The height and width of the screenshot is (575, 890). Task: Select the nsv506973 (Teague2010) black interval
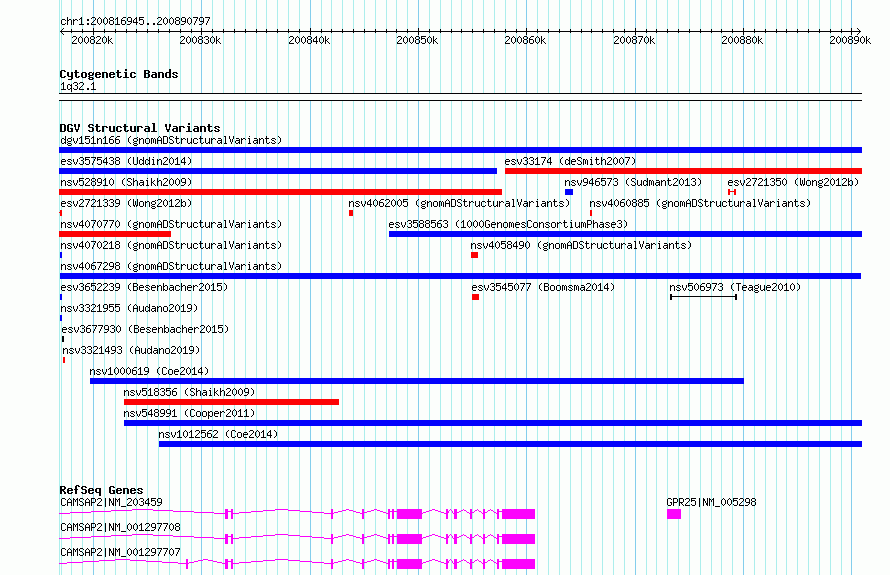pyautogui.click(x=703, y=297)
